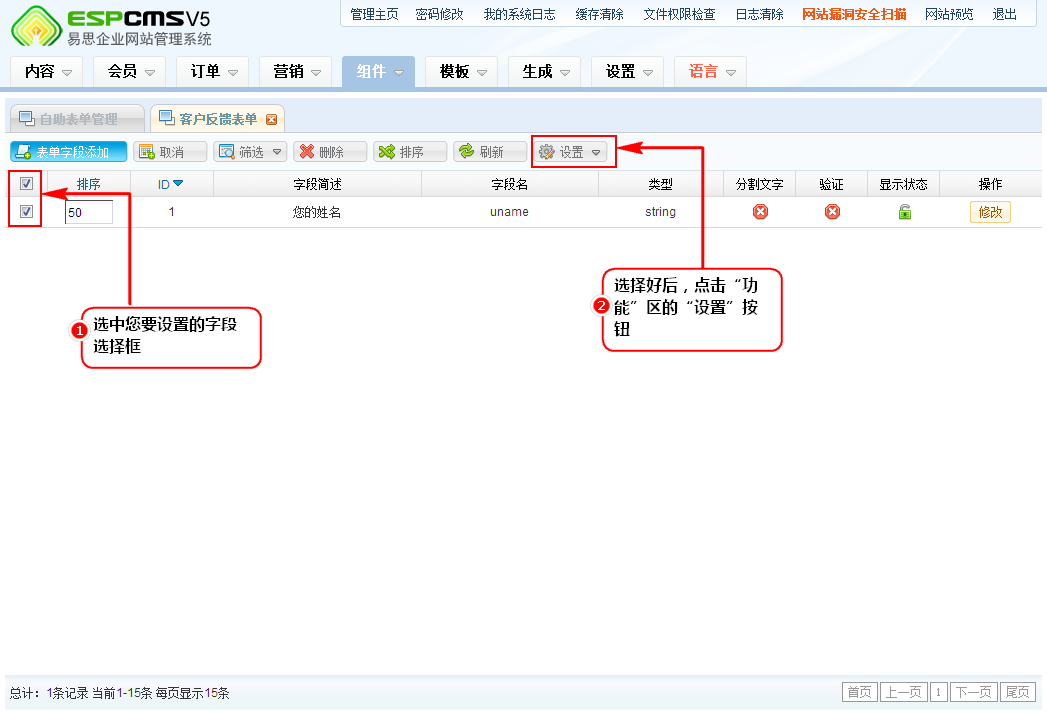Toggle the green lock 显示状态 icon
This screenshot has height=712, width=1047.
point(904,212)
